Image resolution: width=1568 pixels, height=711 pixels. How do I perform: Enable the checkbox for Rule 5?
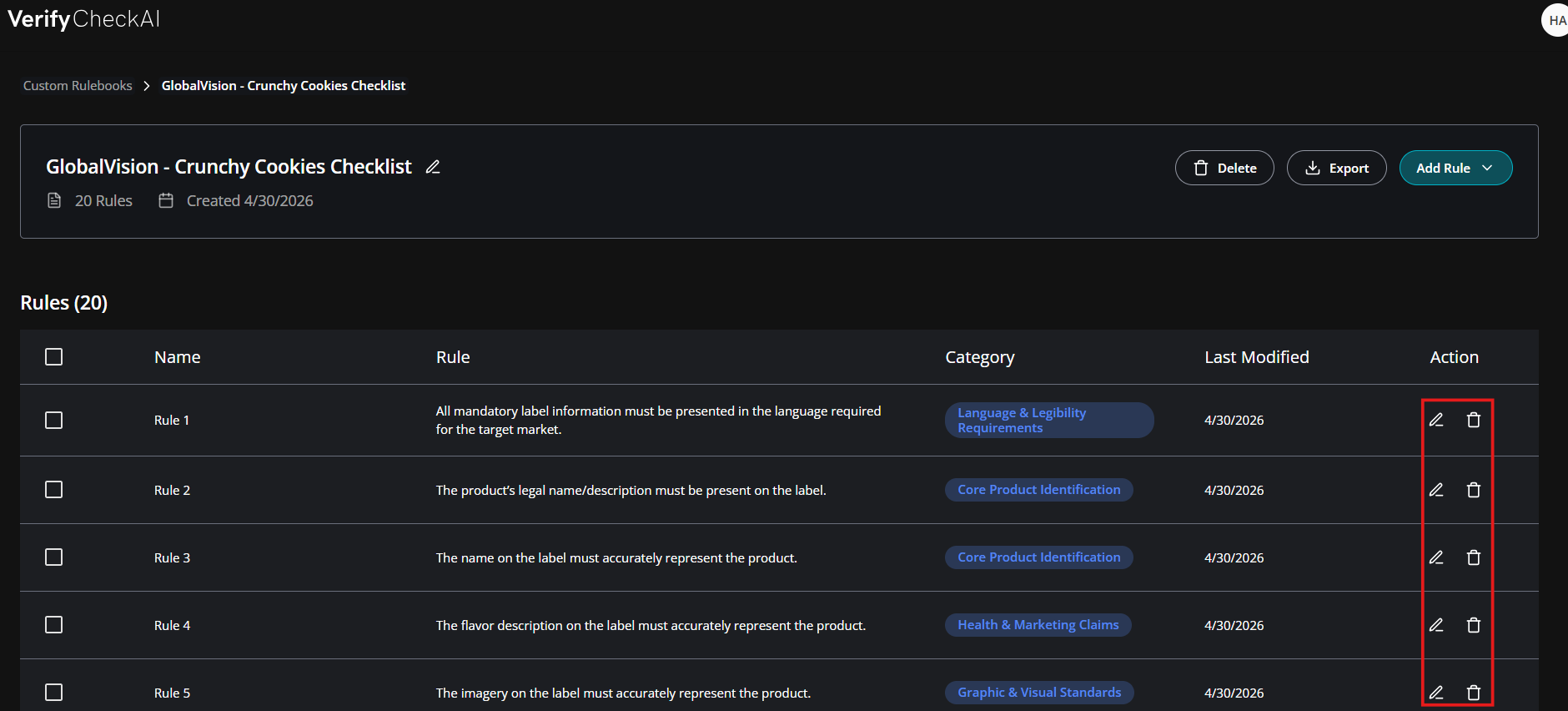[x=54, y=693]
